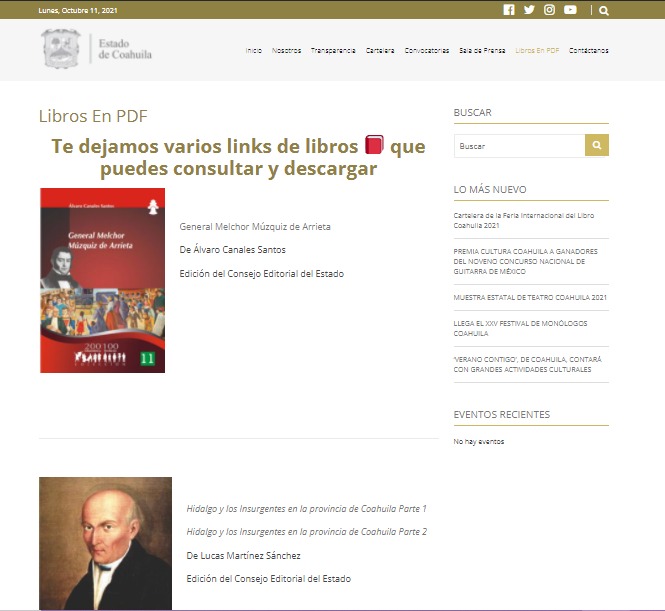Open the Sala de Prensa menu item
Screen dimensions: 665x611
point(482,50)
